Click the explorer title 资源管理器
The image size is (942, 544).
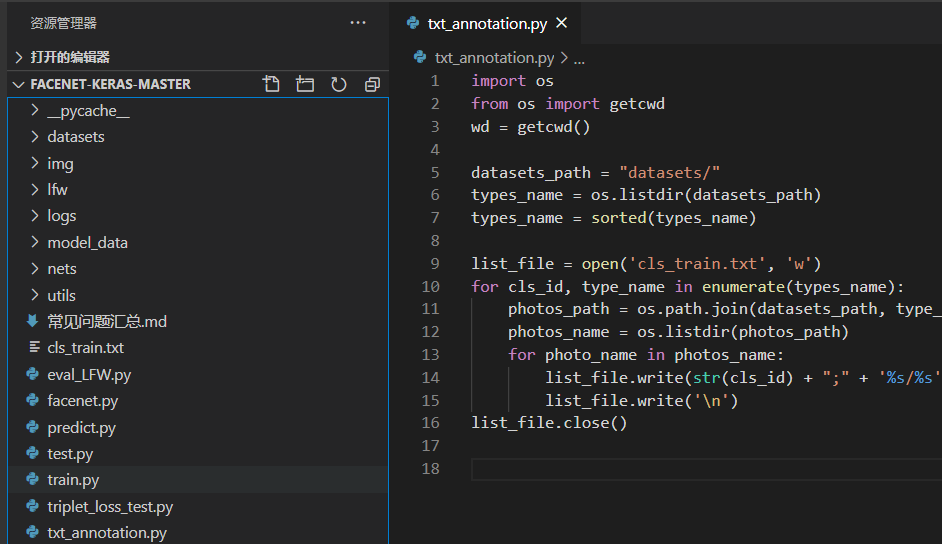tap(64, 23)
